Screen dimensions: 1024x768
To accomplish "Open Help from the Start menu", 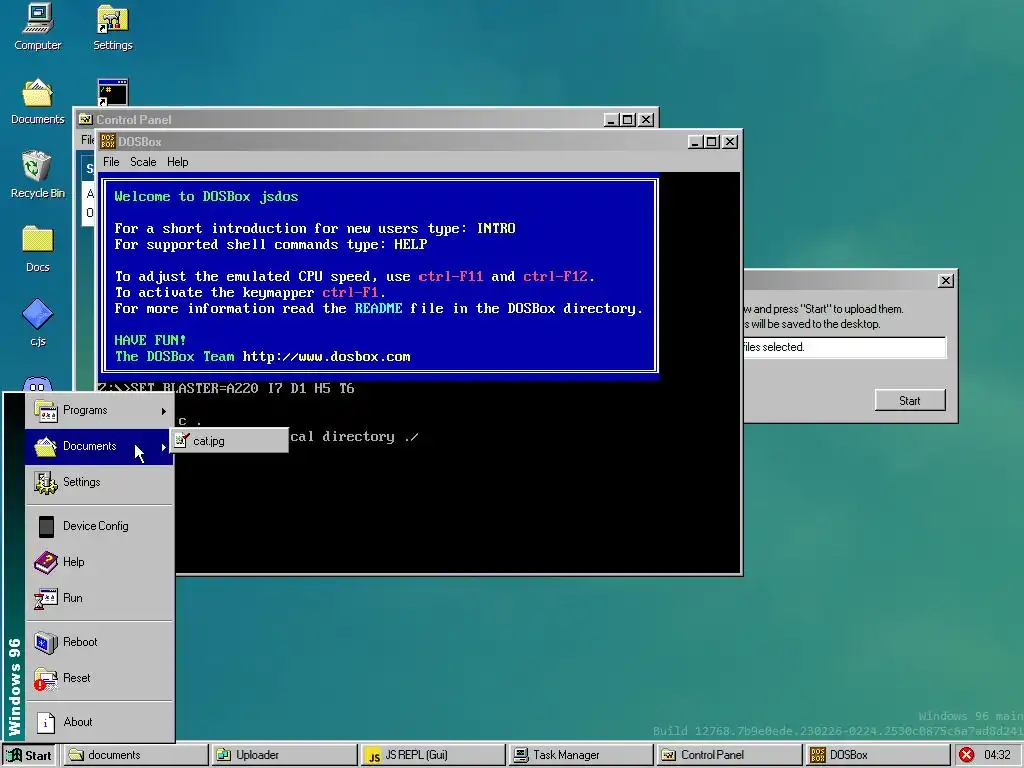I will [99, 562].
